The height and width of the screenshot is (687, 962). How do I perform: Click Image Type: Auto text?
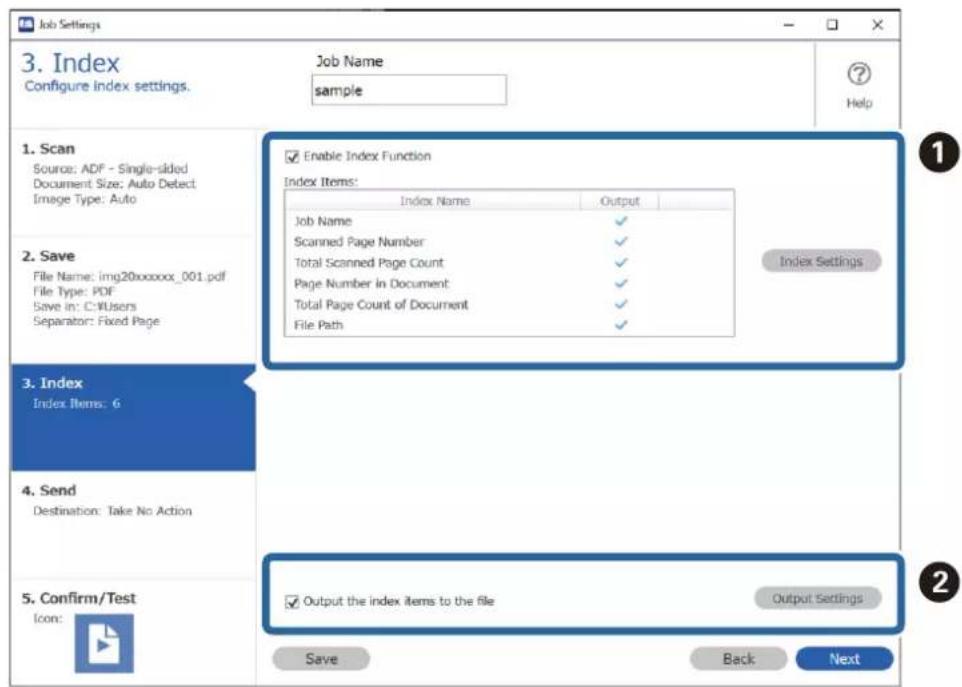pos(85,199)
